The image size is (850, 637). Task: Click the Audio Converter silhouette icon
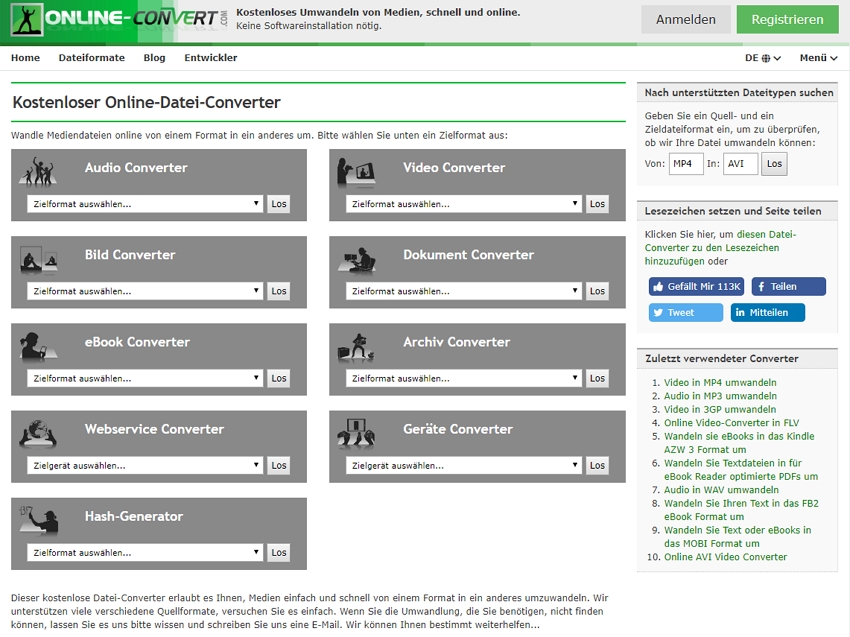click(39, 171)
